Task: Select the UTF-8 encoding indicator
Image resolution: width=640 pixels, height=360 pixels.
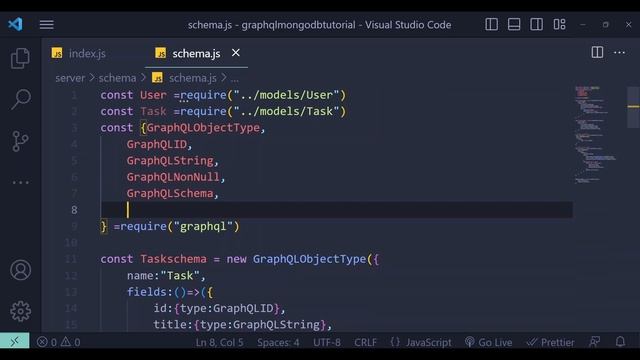Action: click(327, 342)
